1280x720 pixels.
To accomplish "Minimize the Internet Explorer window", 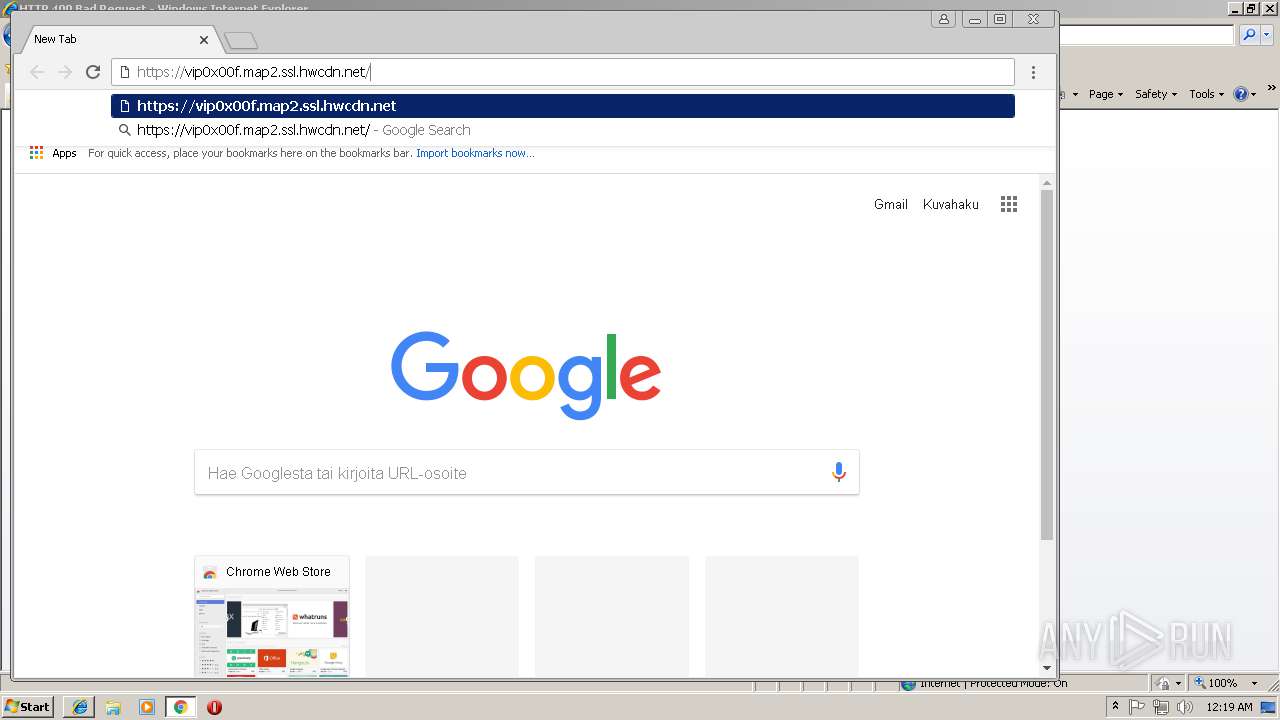I will point(1234,8).
